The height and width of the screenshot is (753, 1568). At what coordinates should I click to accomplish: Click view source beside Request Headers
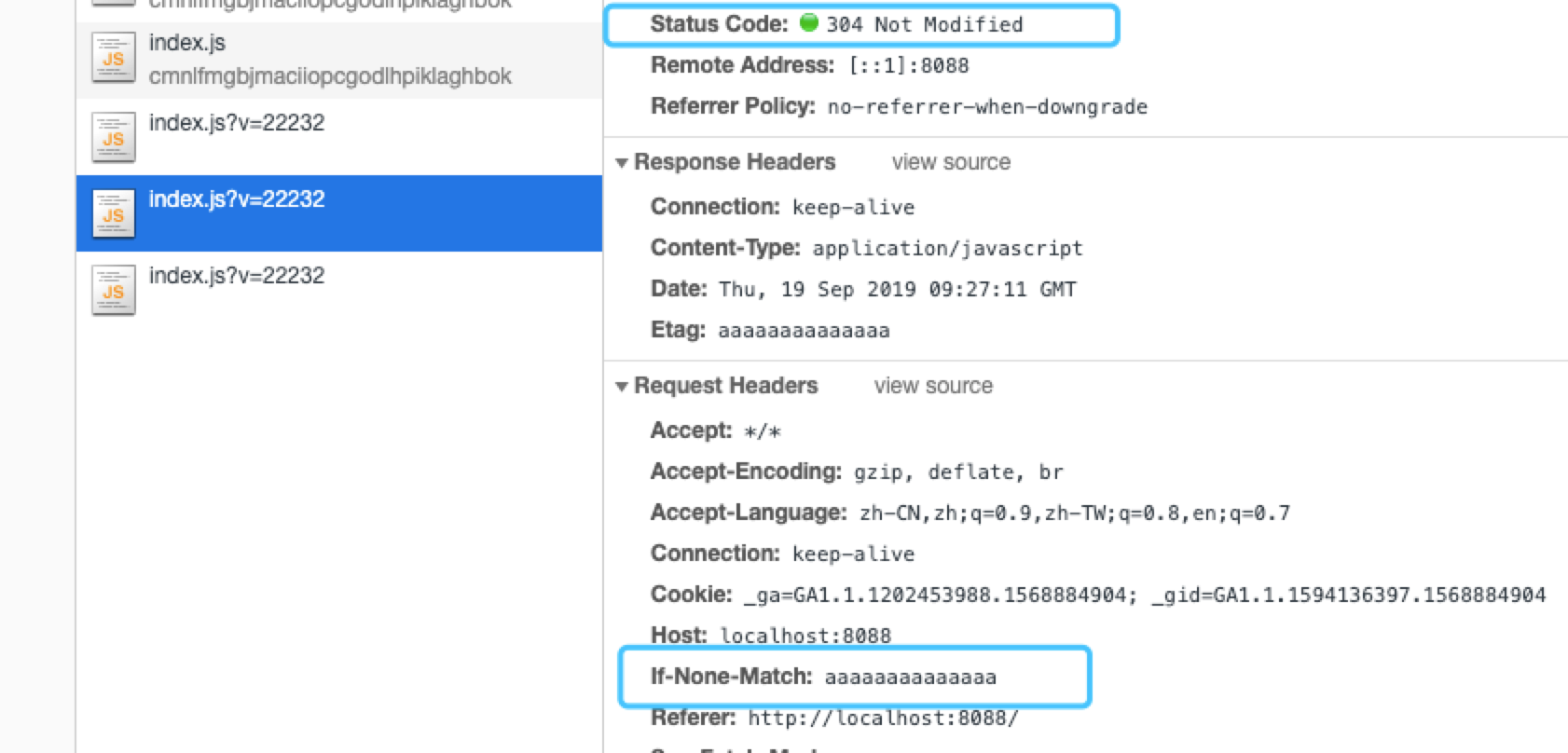933,386
